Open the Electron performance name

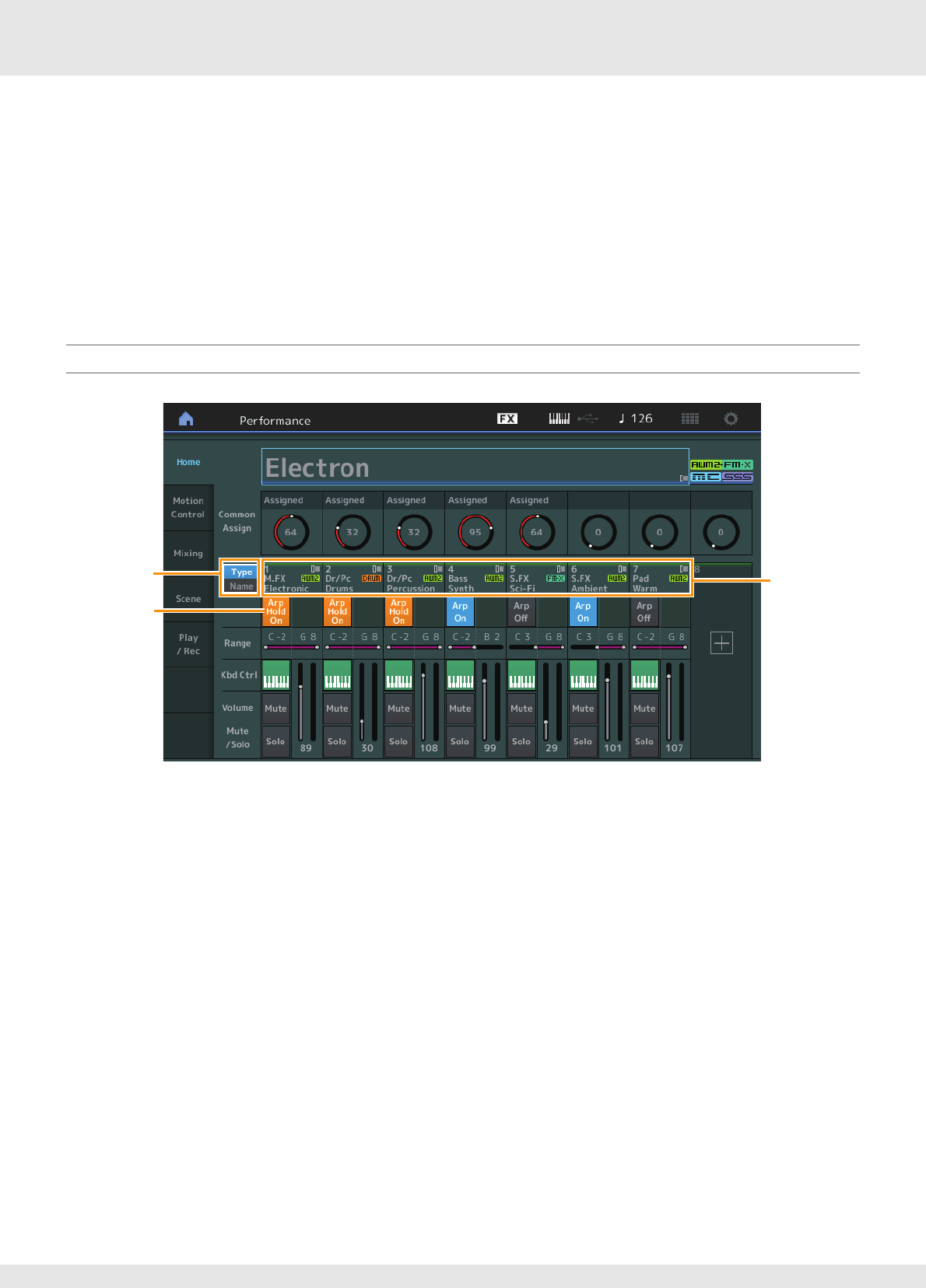[x=475, y=467]
